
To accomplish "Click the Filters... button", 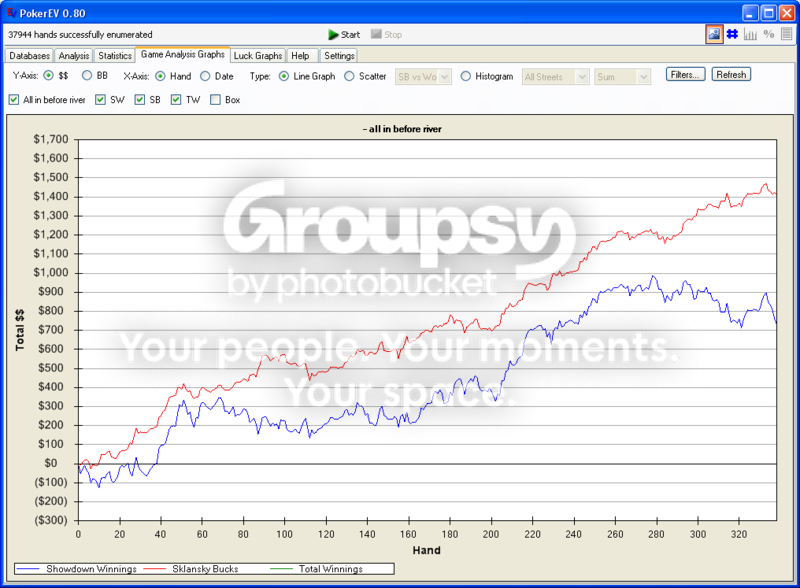I will [x=685, y=75].
